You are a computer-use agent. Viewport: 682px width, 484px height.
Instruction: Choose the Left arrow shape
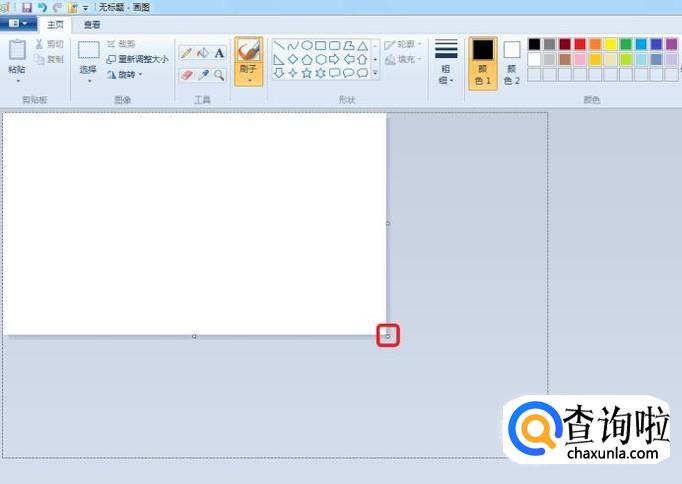click(348, 59)
